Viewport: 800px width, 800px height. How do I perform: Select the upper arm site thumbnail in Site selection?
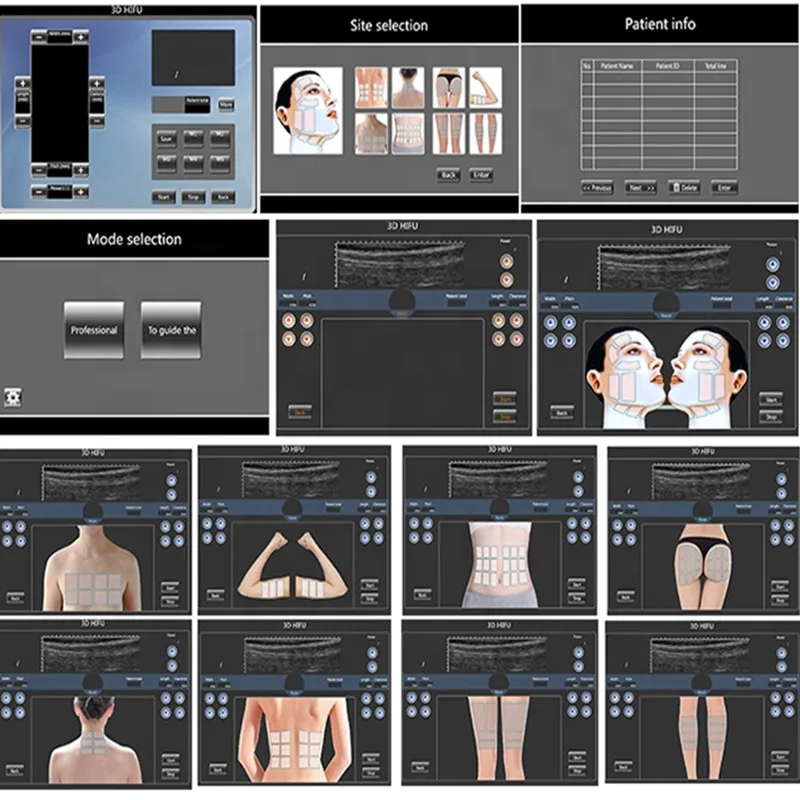click(x=485, y=88)
